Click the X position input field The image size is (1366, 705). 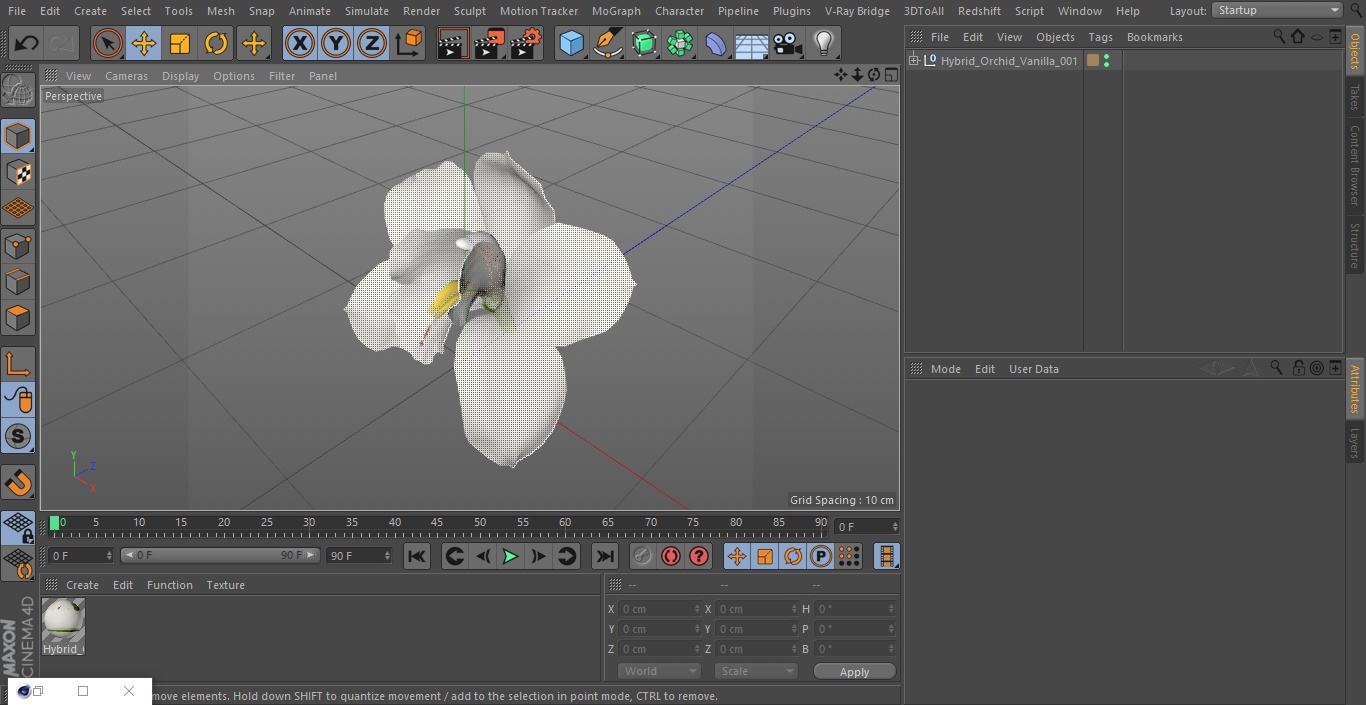tap(659, 609)
